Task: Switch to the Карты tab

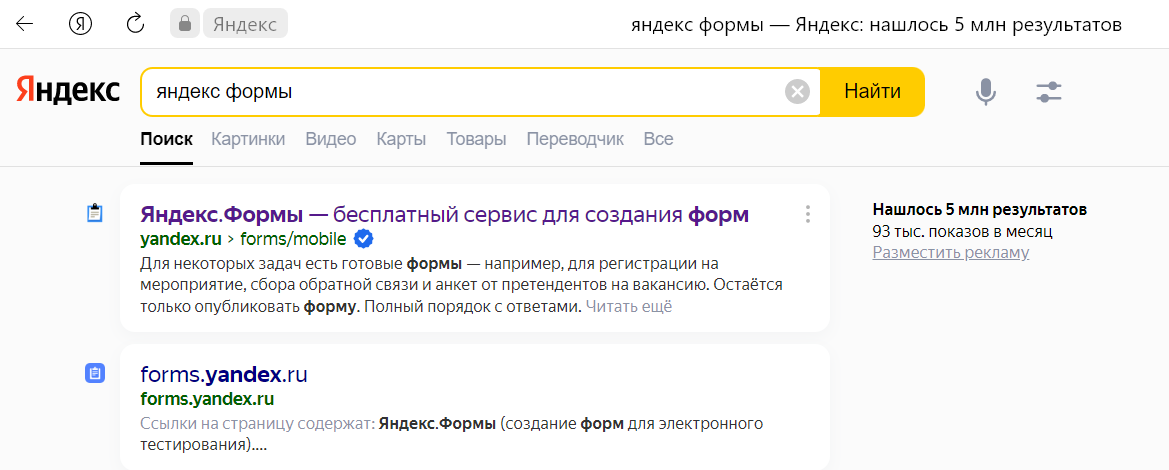Action: (x=401, y=139)
